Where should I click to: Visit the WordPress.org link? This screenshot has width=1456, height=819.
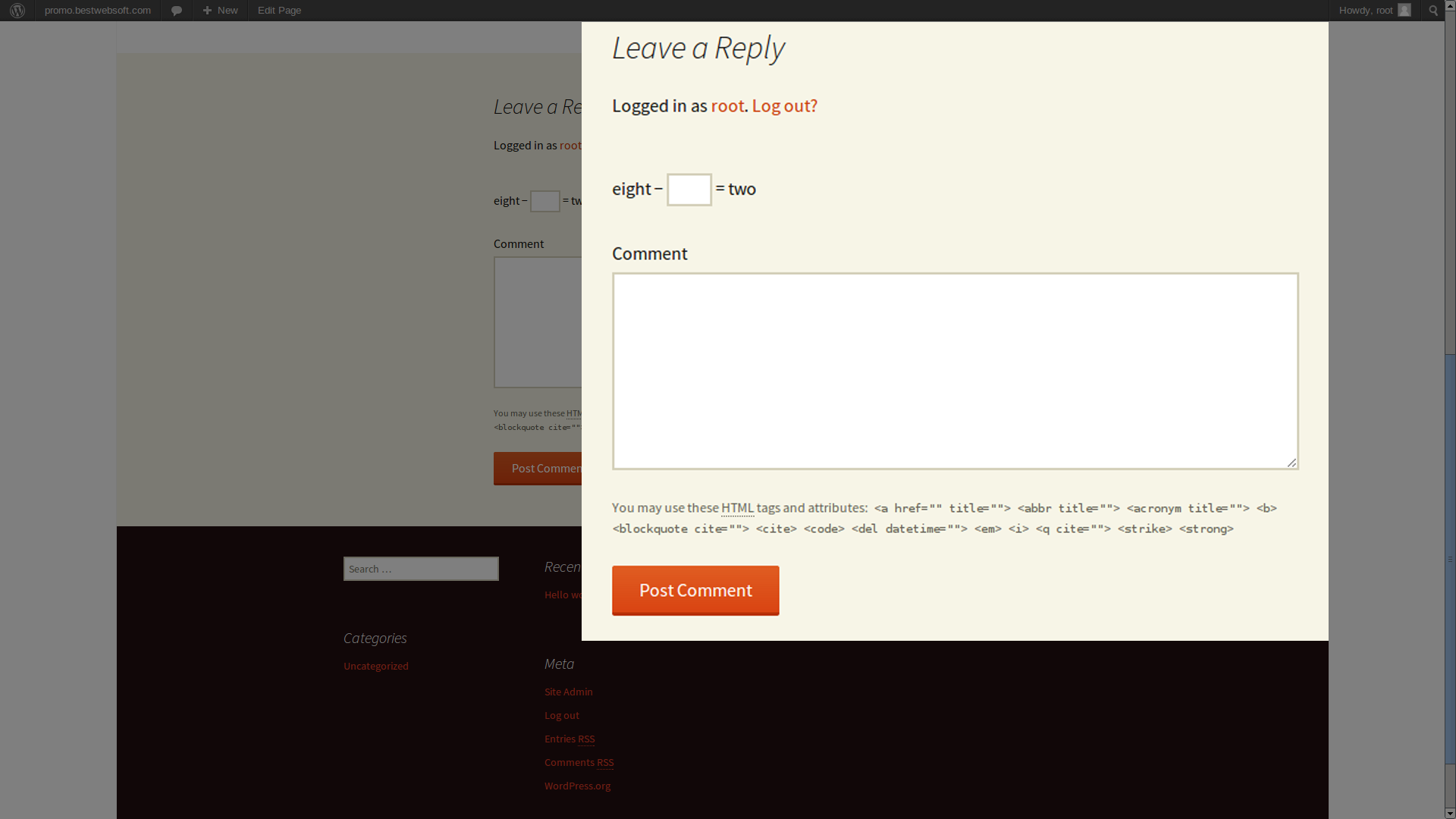(x=577, y=786)
